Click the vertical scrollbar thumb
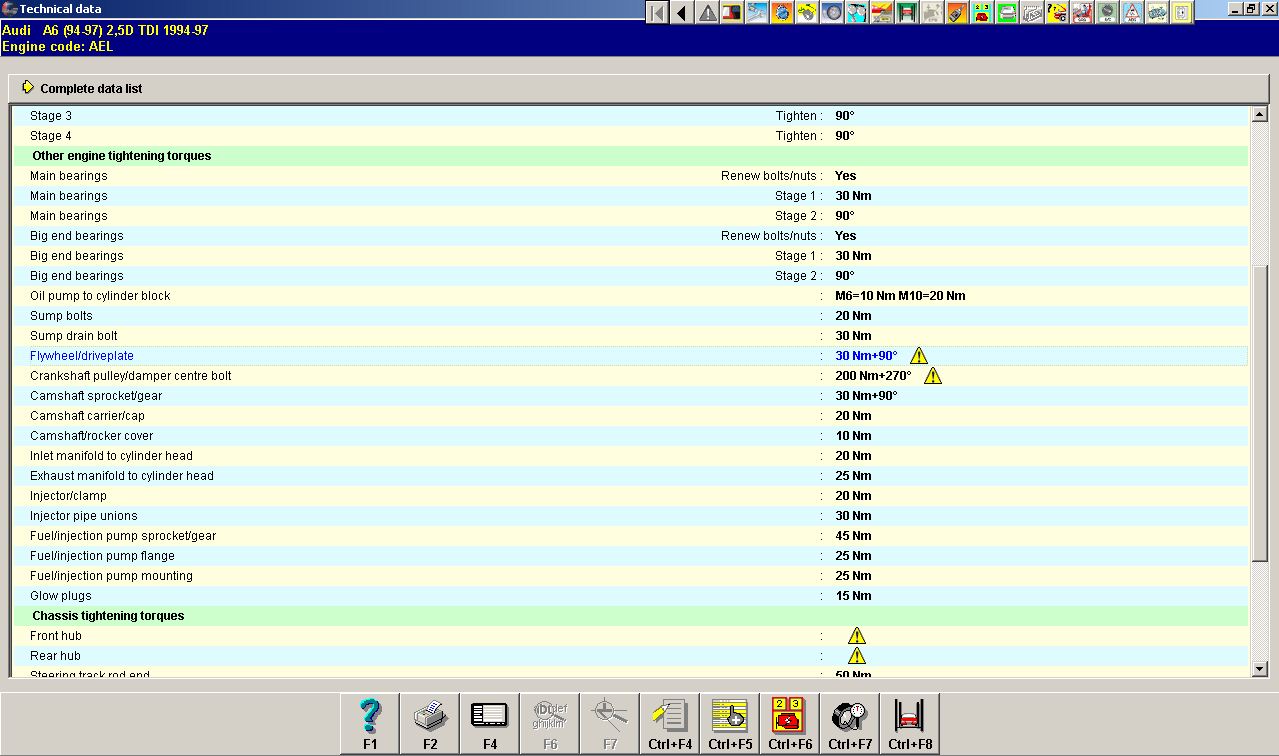 click(x=1260, y=413)
